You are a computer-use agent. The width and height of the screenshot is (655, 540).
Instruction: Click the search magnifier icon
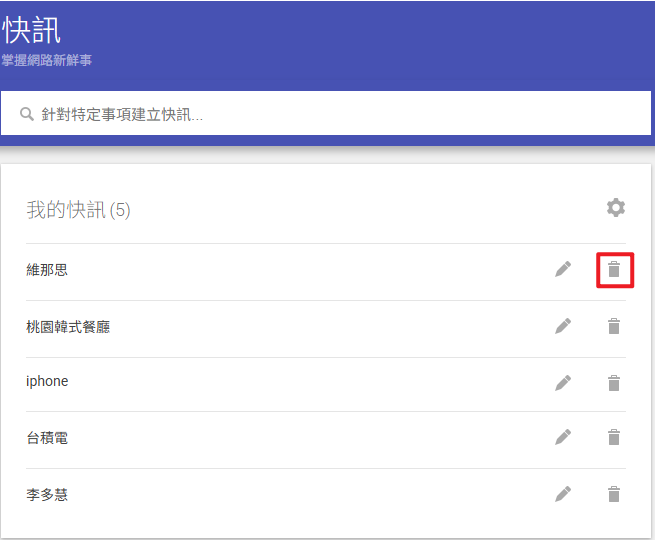click(x=27, y=115)
